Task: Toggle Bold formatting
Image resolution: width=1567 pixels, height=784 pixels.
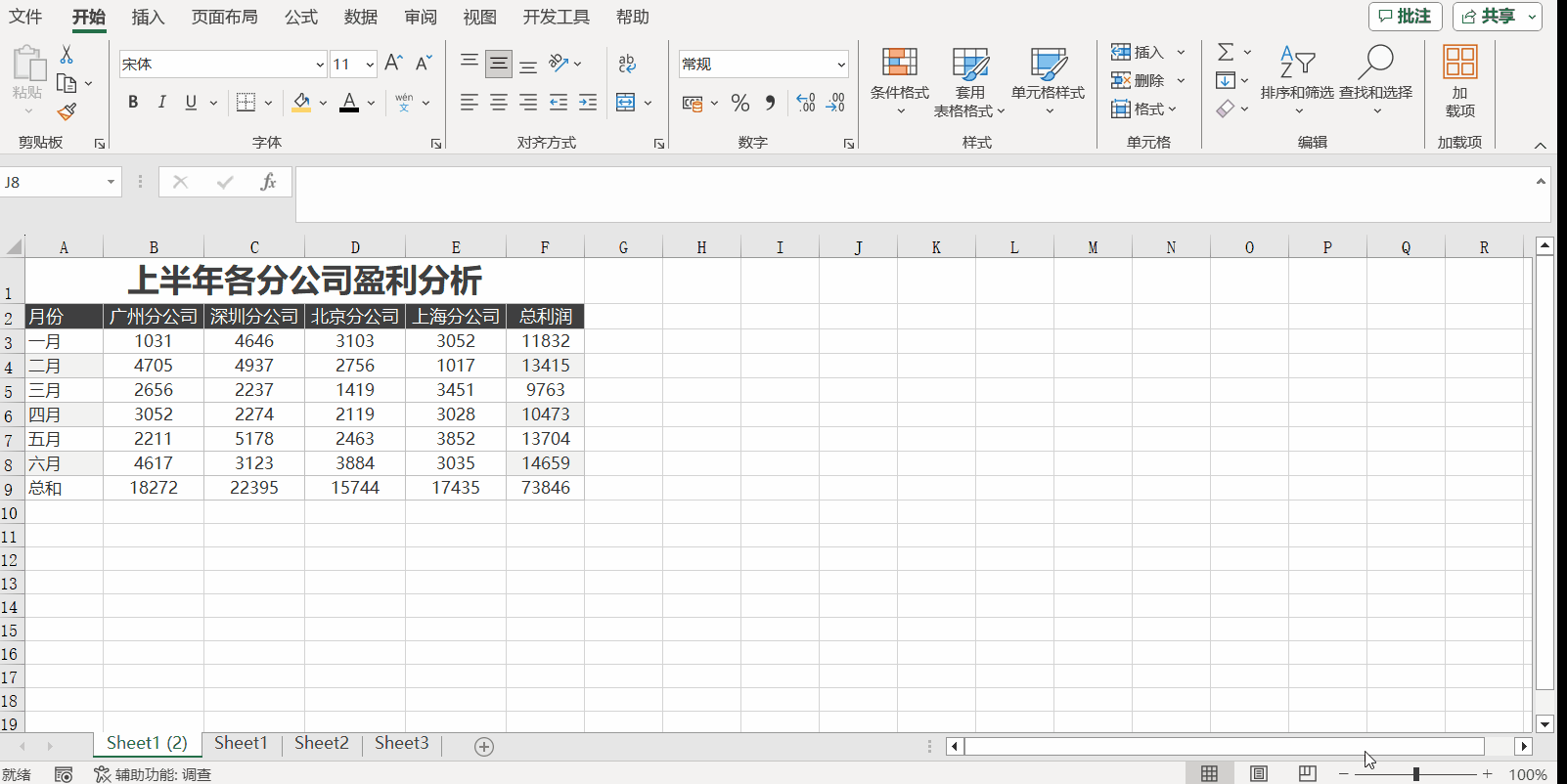Action: pyautogui.click(x=133, y=103)
